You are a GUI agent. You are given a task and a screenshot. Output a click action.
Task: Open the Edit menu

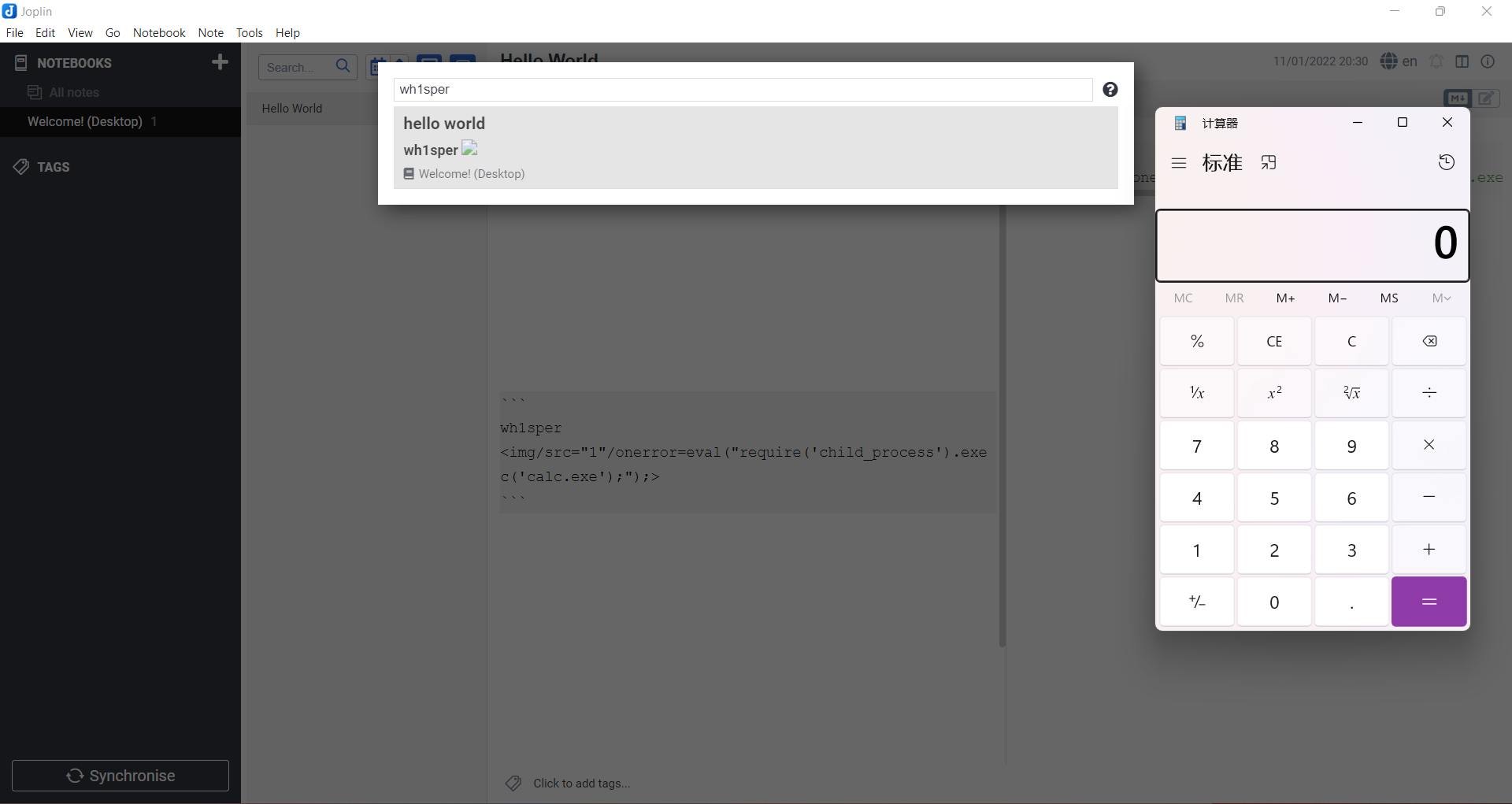tap(45, 32)
